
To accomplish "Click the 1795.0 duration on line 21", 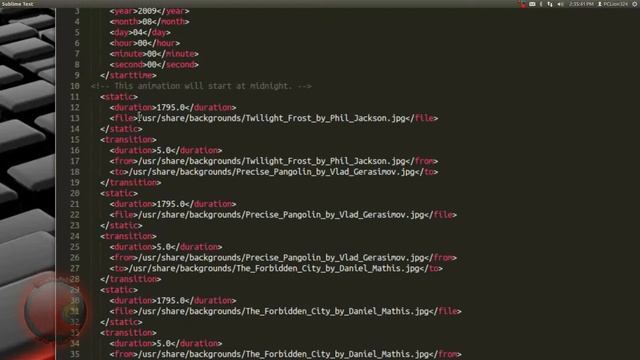I will [x=171, y=204].
